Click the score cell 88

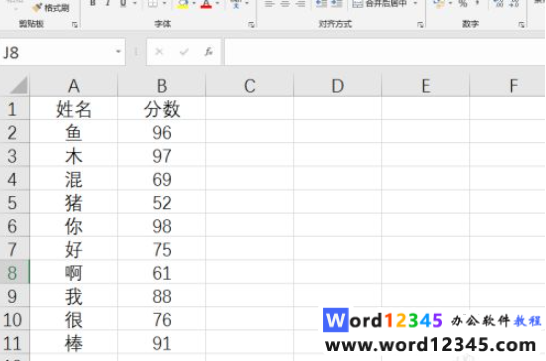[162, 296]
